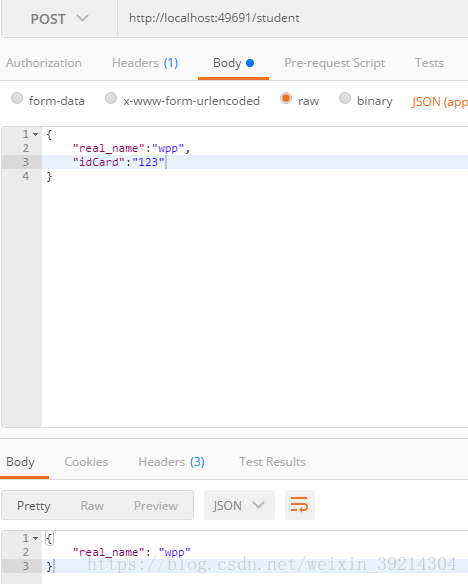Select the form-data radio button

(x=17, y=98)
